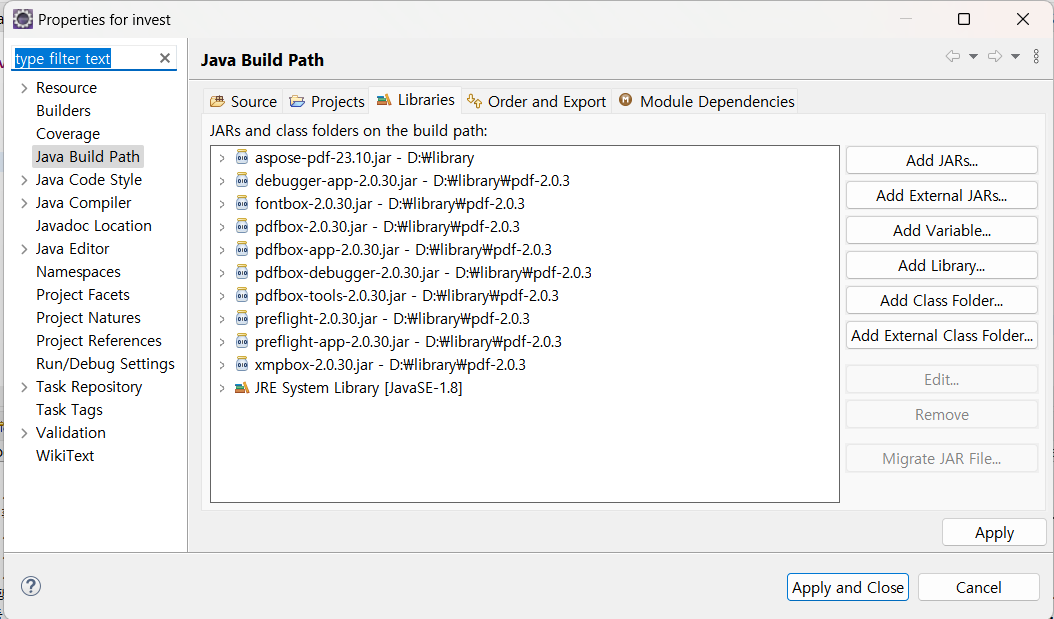This screenshot has height=619, width=1054.
Task: Click the jar icon of pdfbox-app-2.0.30.jar
Action: point(242,250)
